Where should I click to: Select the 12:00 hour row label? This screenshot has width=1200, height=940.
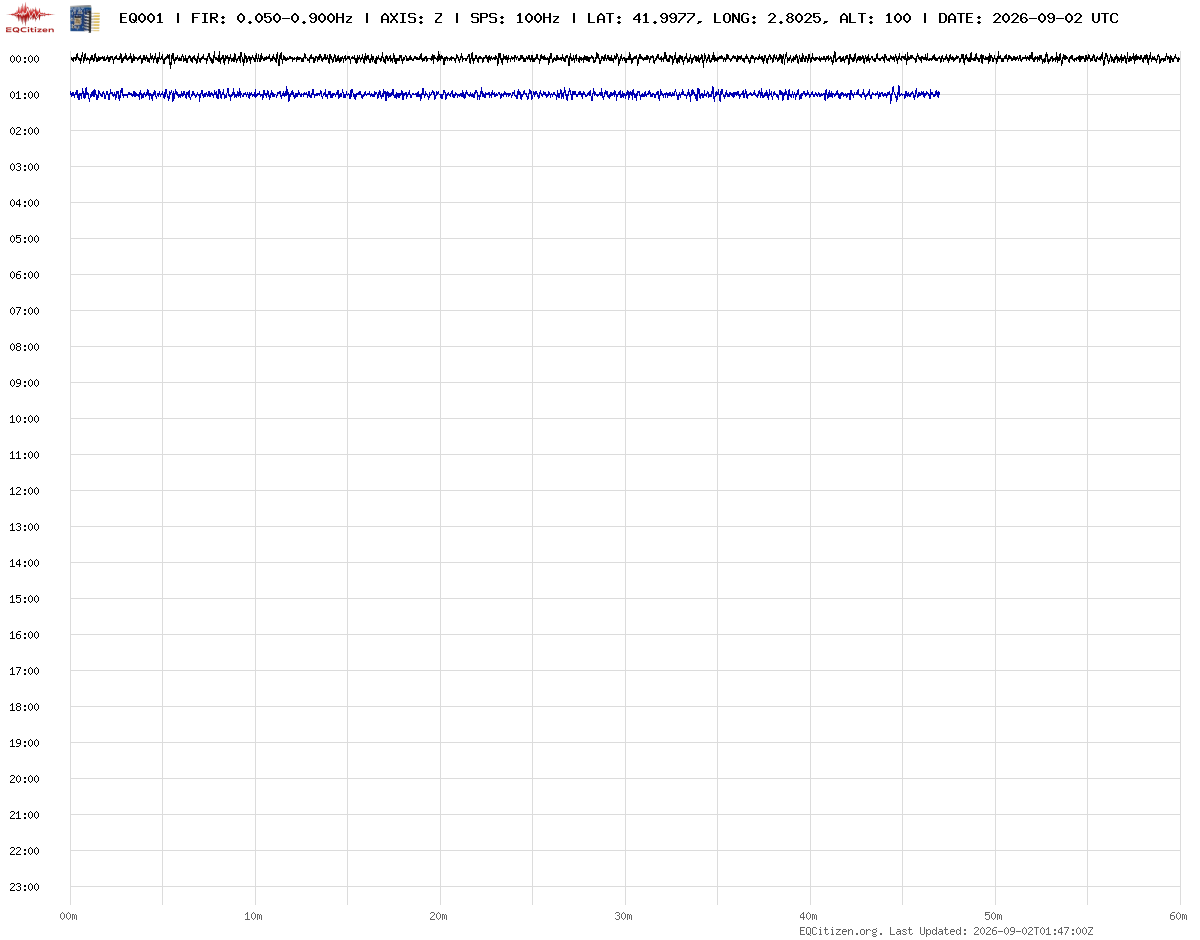tap(24, 491)
